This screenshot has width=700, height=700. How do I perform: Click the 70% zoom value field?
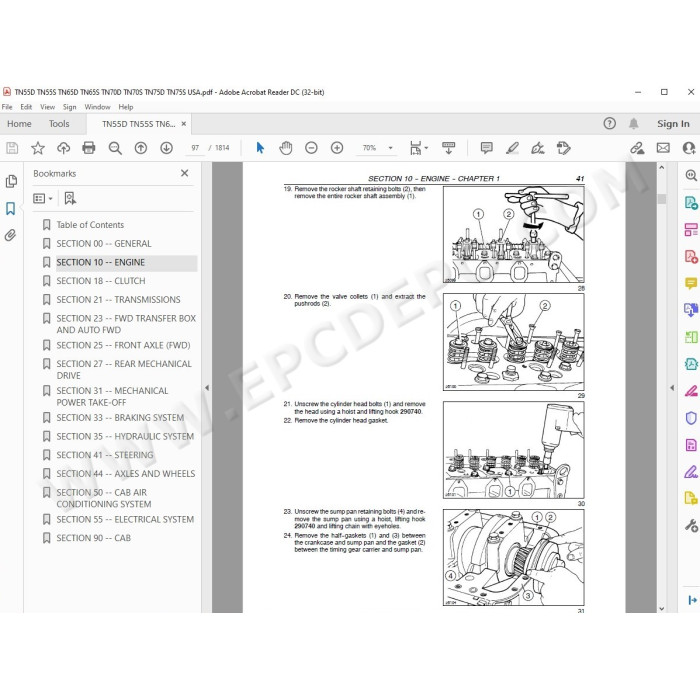[369, 148]
